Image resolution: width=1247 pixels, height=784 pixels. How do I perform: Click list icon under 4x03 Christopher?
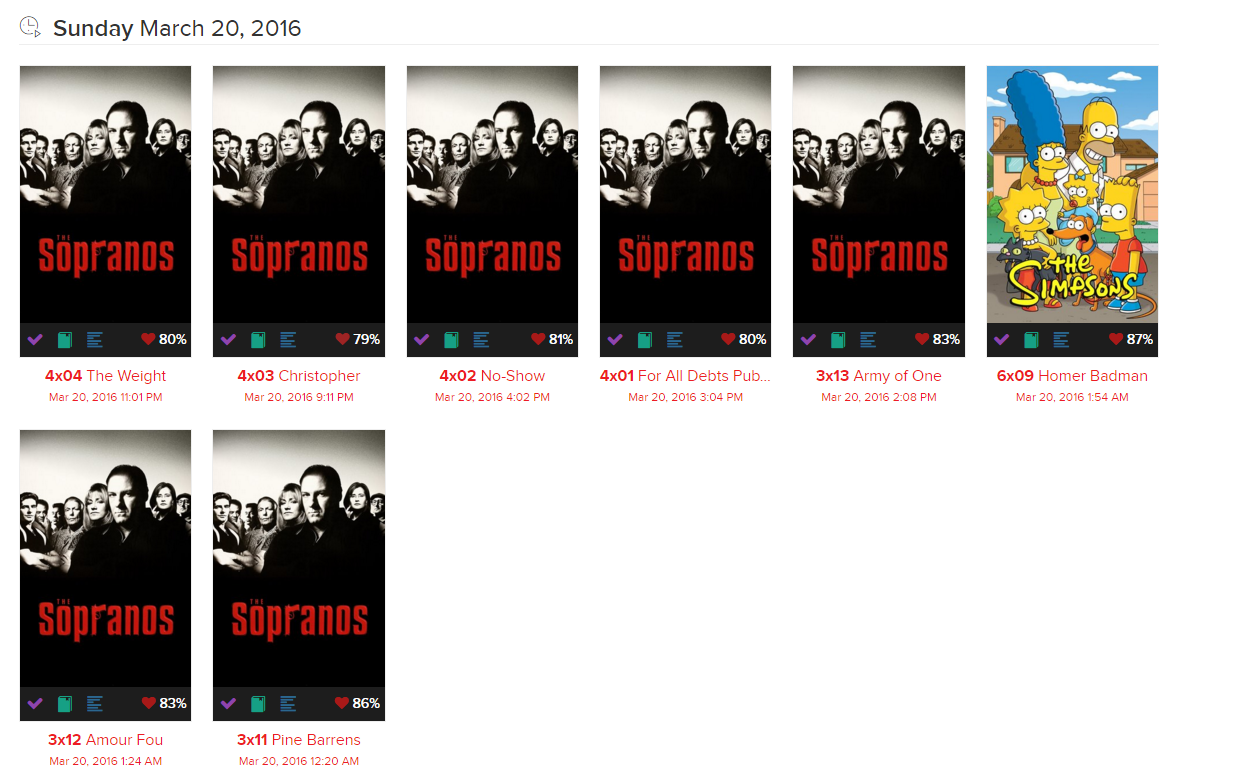pos(288,340)
